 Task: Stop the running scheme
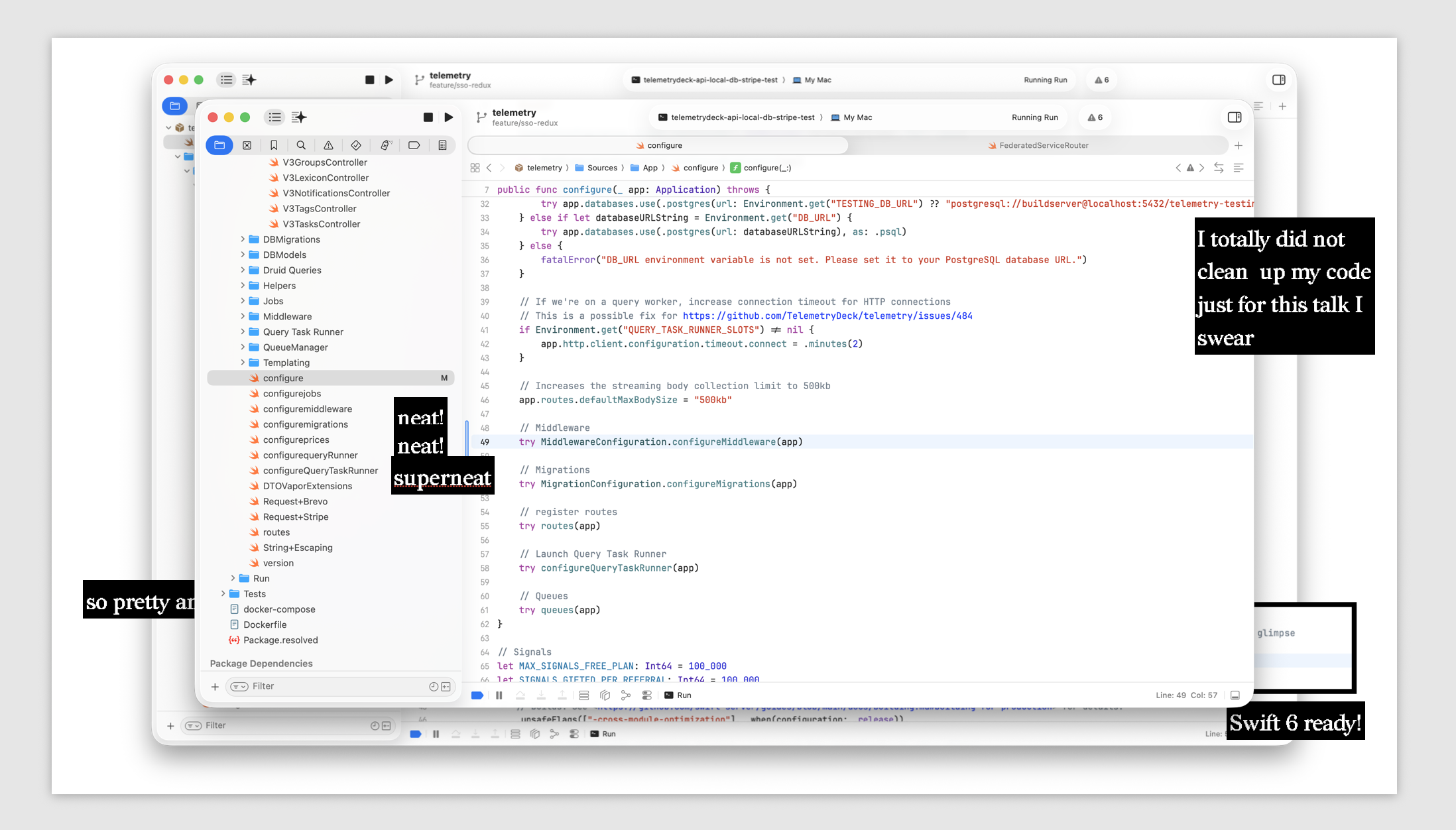point(428,117)
